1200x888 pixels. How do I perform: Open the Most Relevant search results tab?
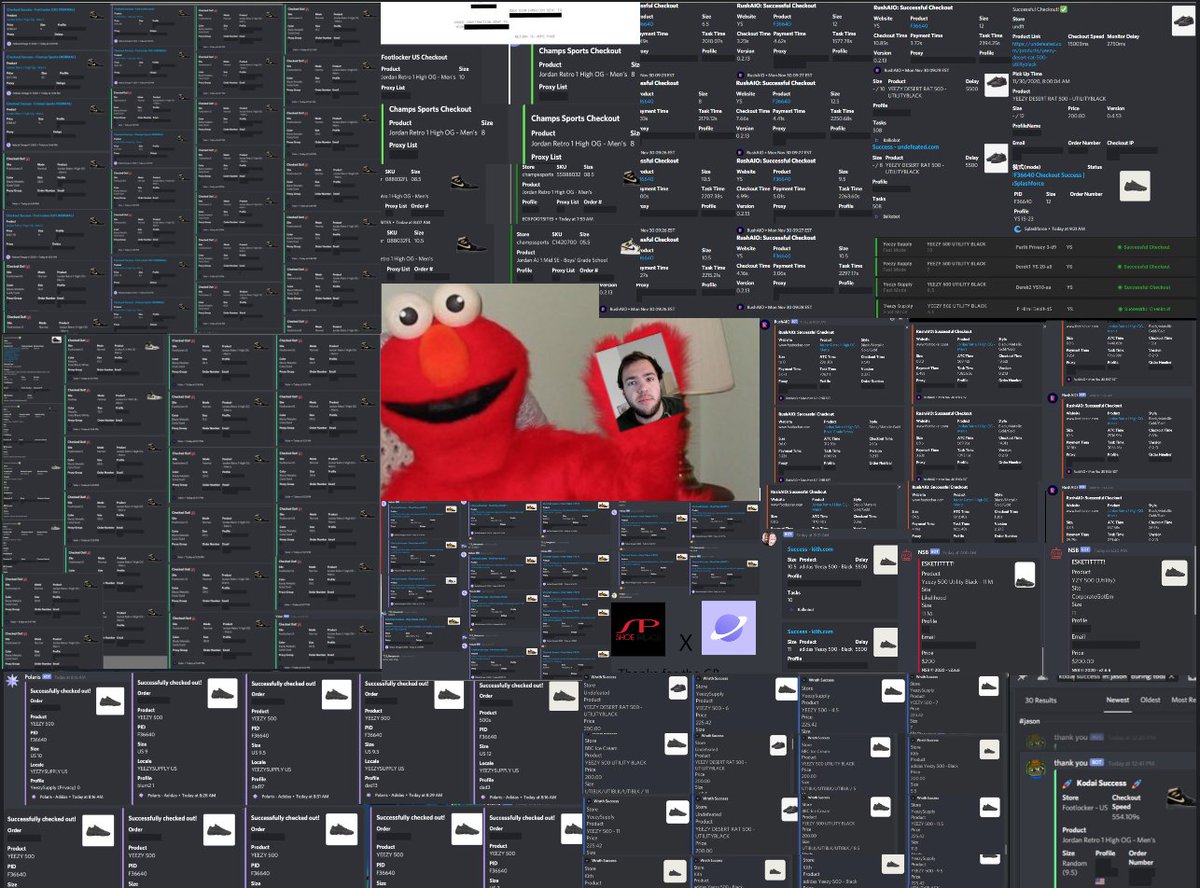click(1185, 700)
